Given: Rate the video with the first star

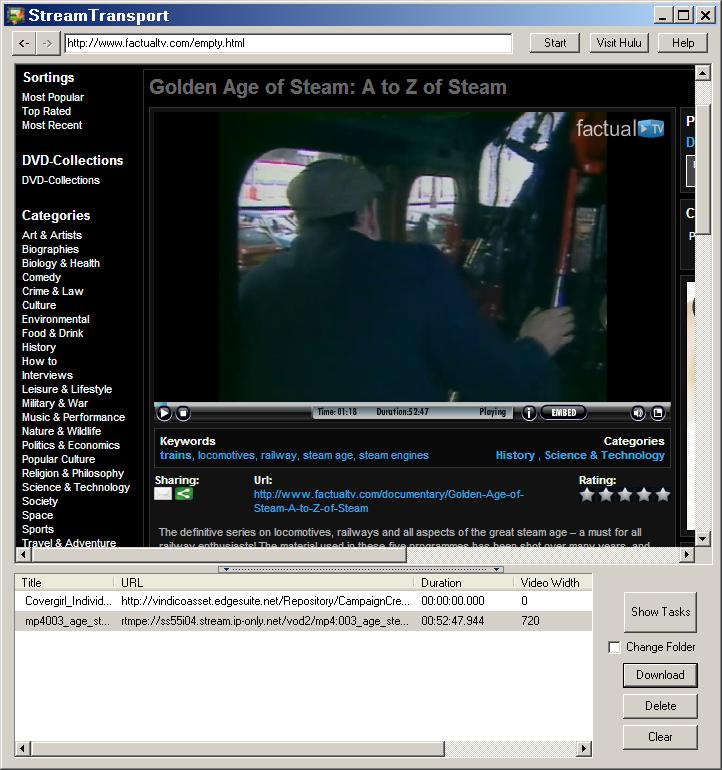Looking at the screenshot, I should tap(586, 495).
